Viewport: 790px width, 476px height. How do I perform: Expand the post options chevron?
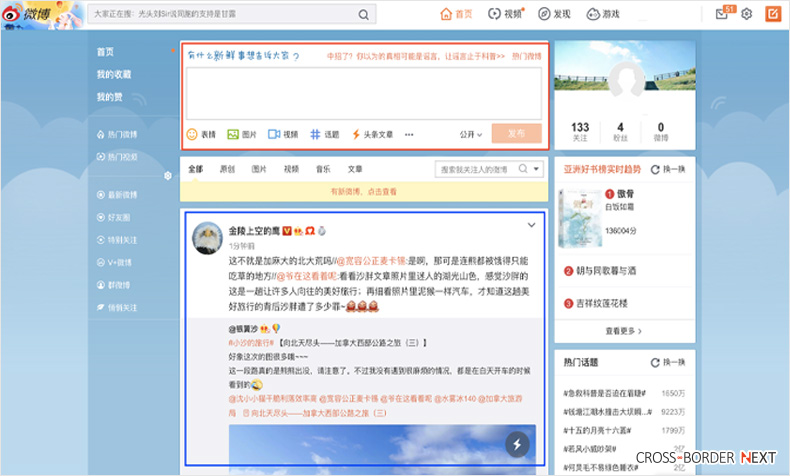tap(531, 225)
